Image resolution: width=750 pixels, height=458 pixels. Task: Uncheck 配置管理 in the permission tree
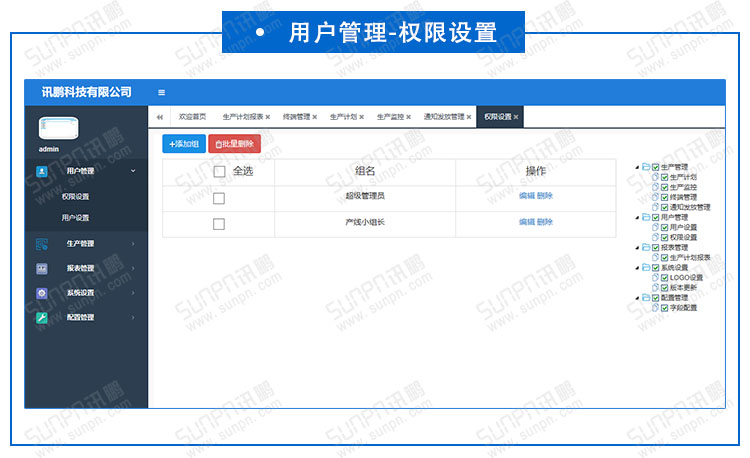click(x=656, y=298)
